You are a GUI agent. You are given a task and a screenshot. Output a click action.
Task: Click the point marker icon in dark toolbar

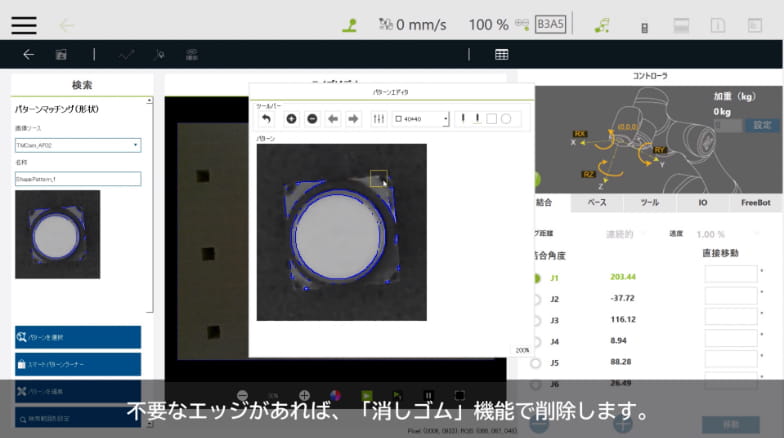click(x=160, y=54)
